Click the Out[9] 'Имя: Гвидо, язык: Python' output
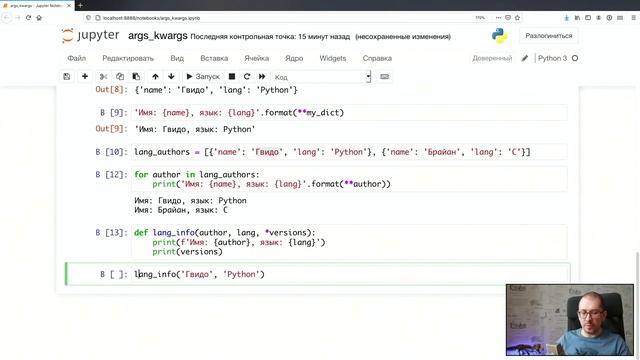 click(195, 129)
